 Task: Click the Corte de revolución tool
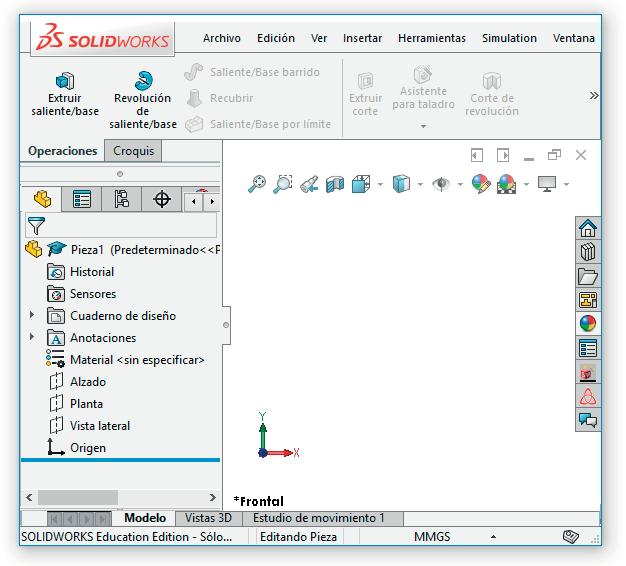point(492,95)
